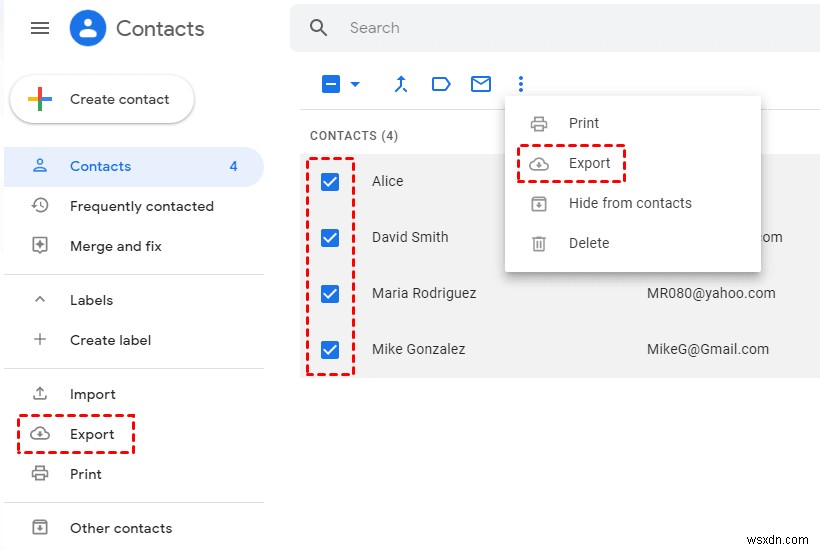Open the selection dropdown arrow
820x550 pixels.
pos(355,85)
